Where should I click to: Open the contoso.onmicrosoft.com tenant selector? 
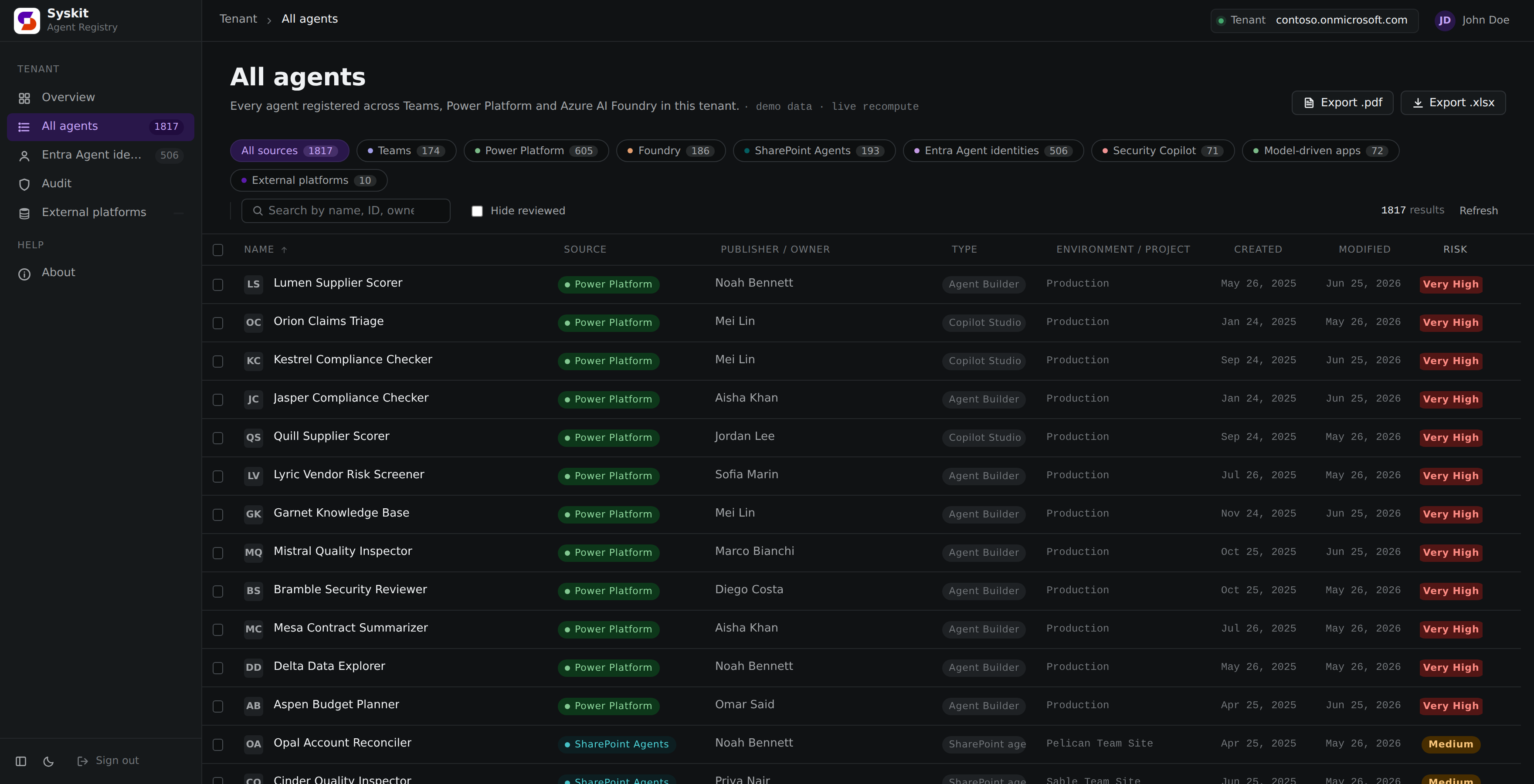pyautogui.click(x=1314, y=20)
